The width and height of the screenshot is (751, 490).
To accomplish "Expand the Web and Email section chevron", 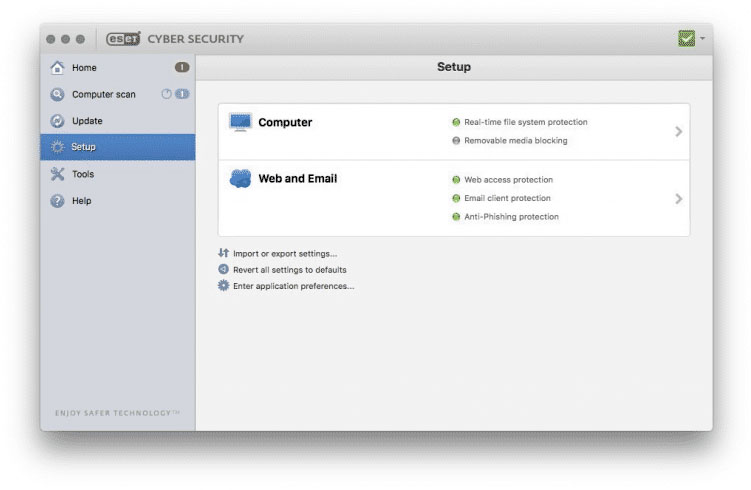I will 678,198.
